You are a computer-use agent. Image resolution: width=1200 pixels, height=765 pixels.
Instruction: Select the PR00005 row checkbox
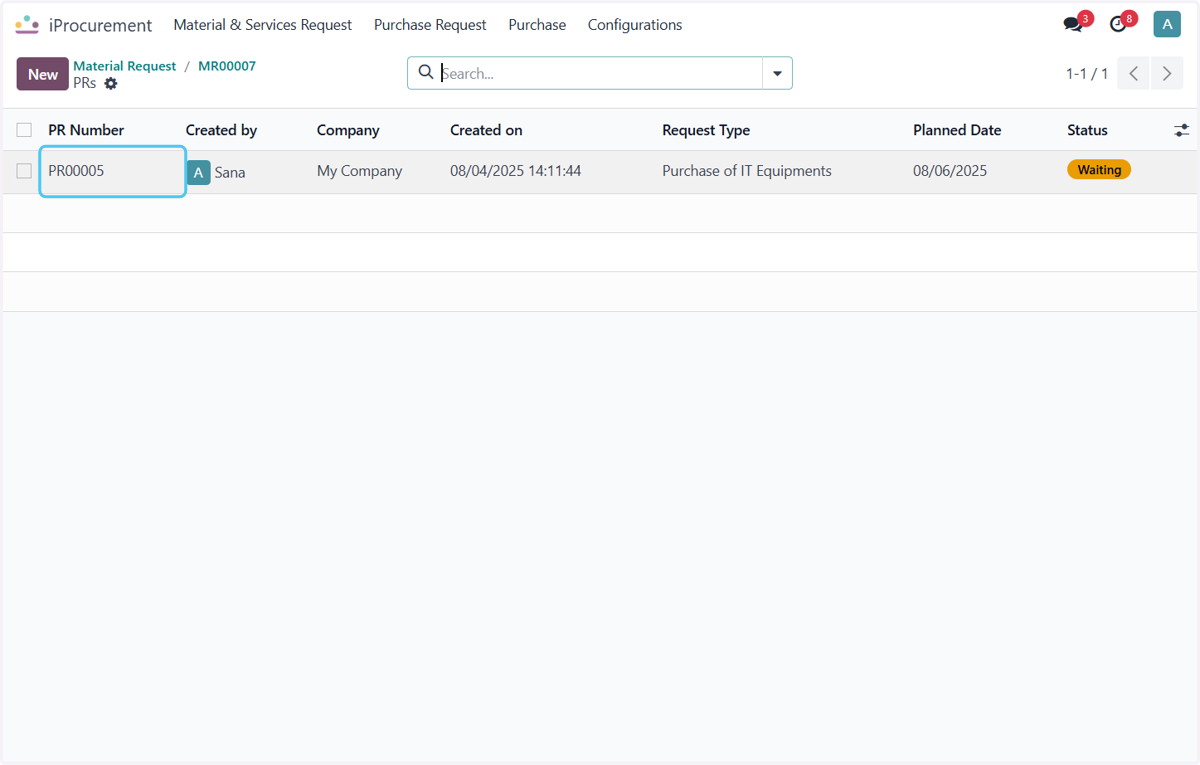pos(24,171)
